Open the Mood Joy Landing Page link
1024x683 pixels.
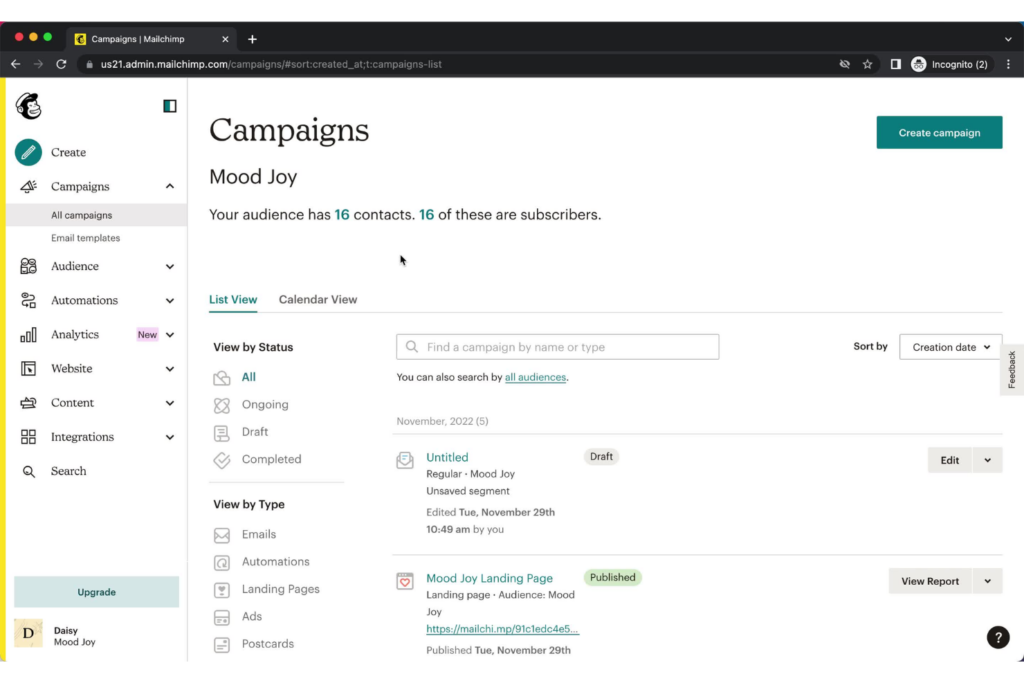[489, 578]
